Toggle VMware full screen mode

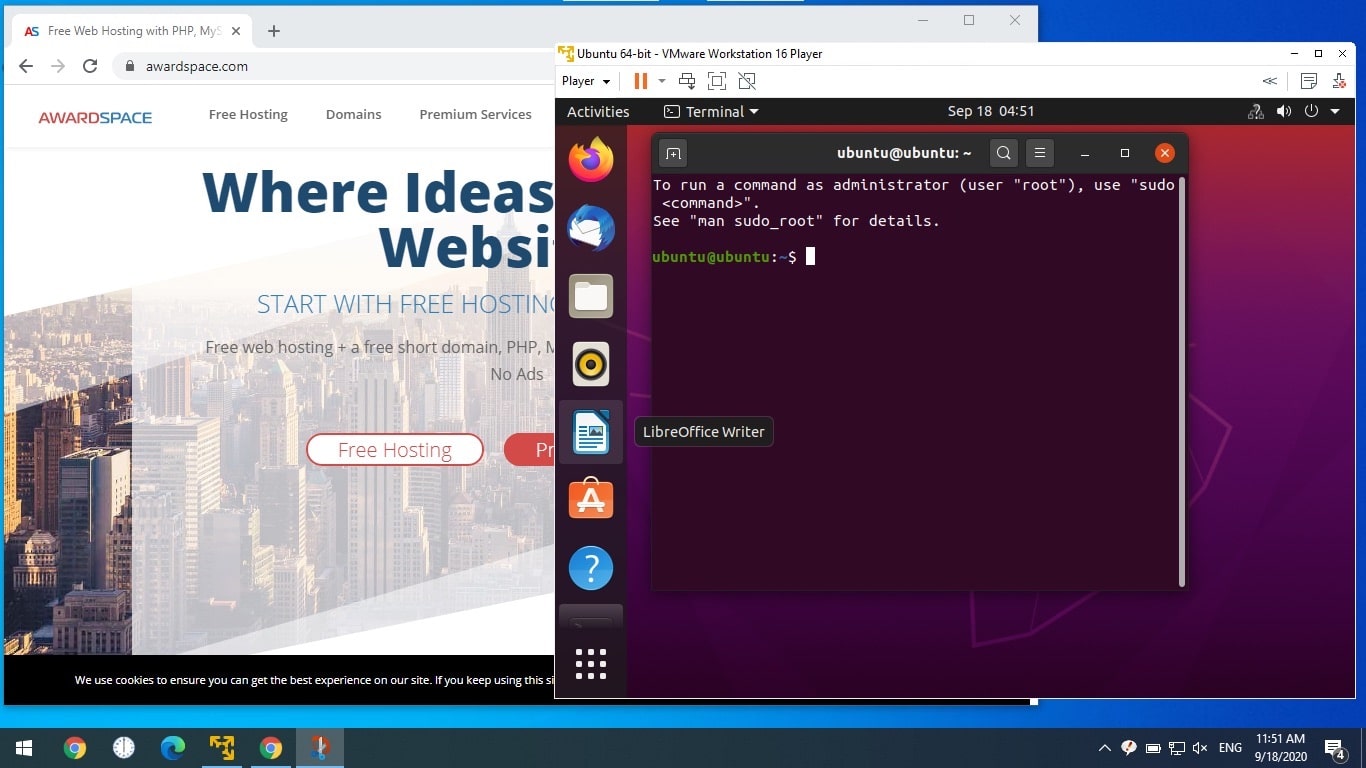tap(716, 81)
